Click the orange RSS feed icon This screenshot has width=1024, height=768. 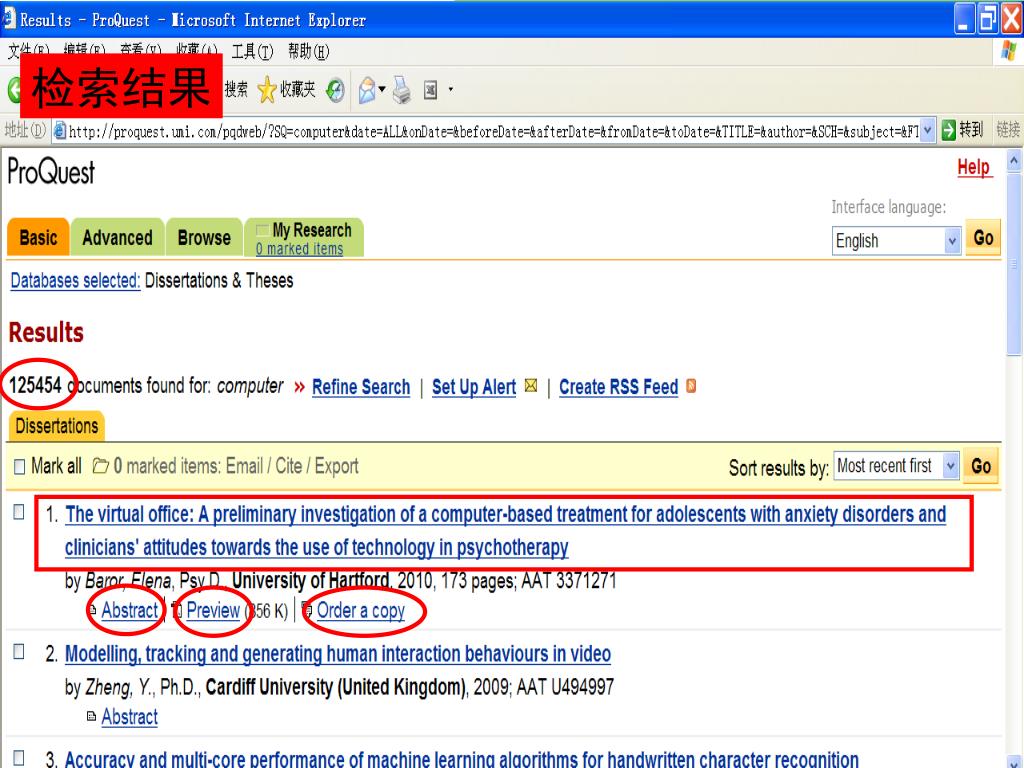pyautogui.click(x=691, y=386)
